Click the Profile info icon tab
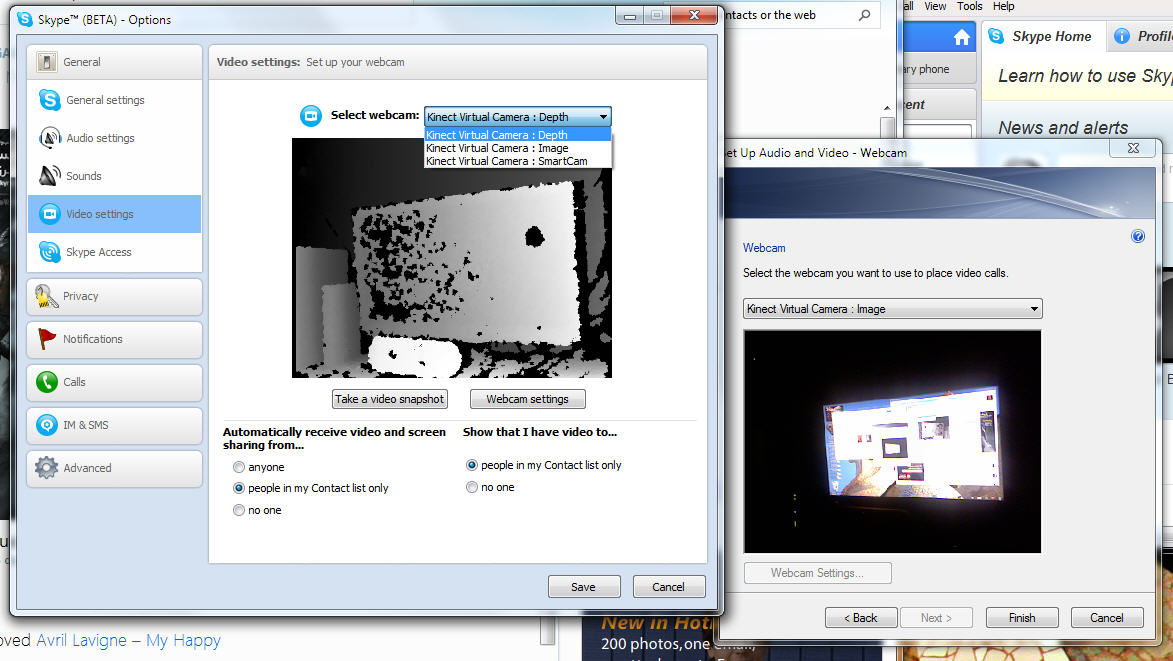This screenshot has width=1173, height=661. click(x=1121, y=36)
